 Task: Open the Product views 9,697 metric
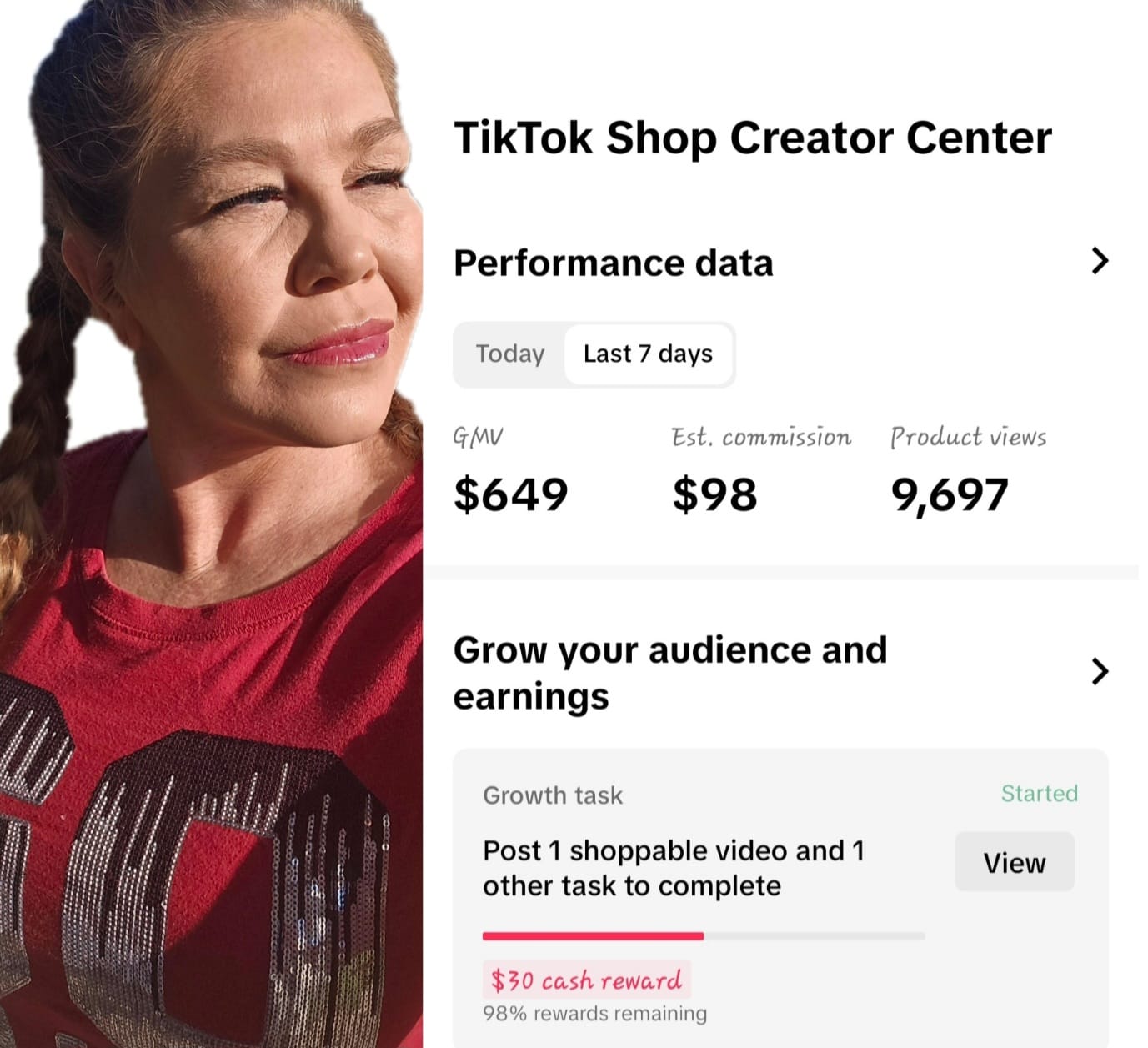tap(968, 472)
